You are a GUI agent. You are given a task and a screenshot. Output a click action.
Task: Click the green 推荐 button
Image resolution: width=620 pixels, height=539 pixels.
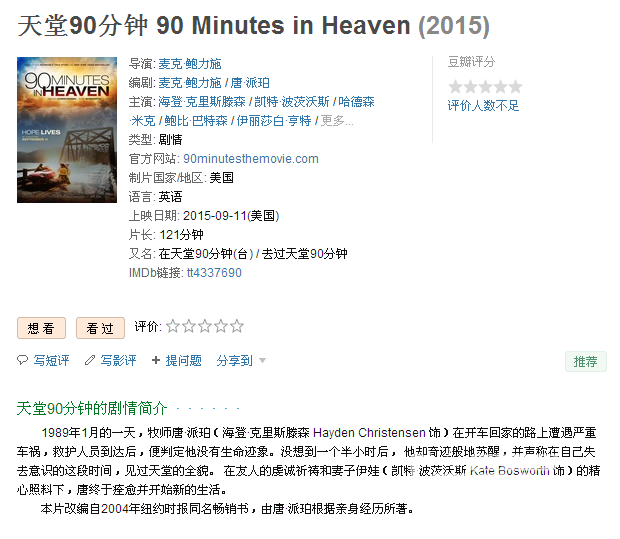(586, 361)
